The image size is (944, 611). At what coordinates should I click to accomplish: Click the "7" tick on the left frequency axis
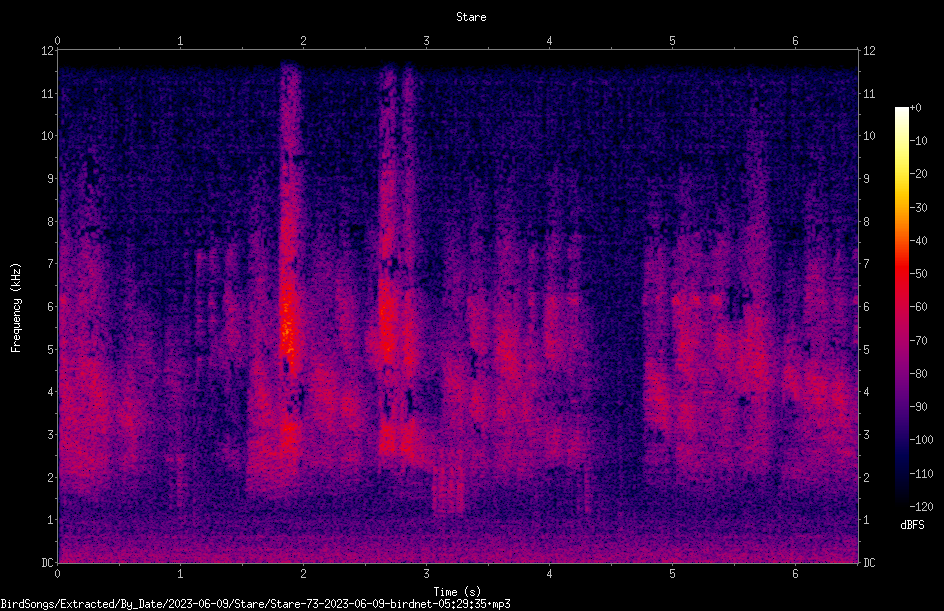click(50, 264)
